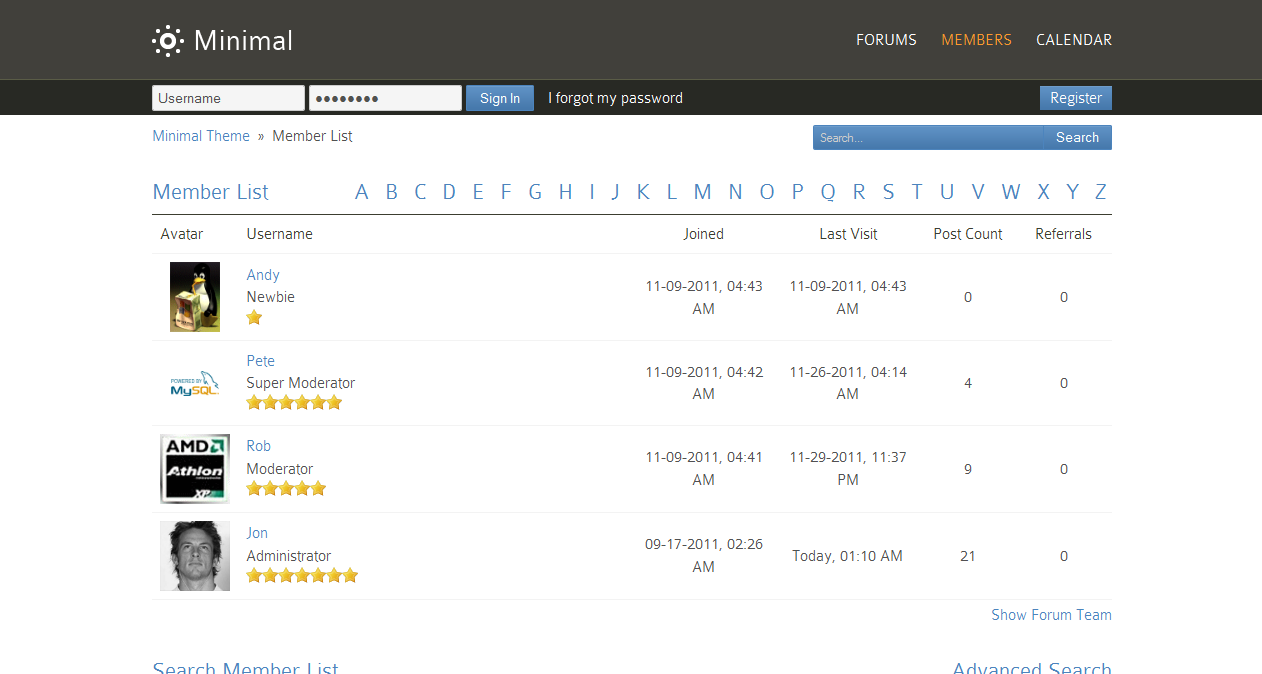Open Jon's portrait photo avatar
This screenshot has height=674, width=1262.
(195, 556)
